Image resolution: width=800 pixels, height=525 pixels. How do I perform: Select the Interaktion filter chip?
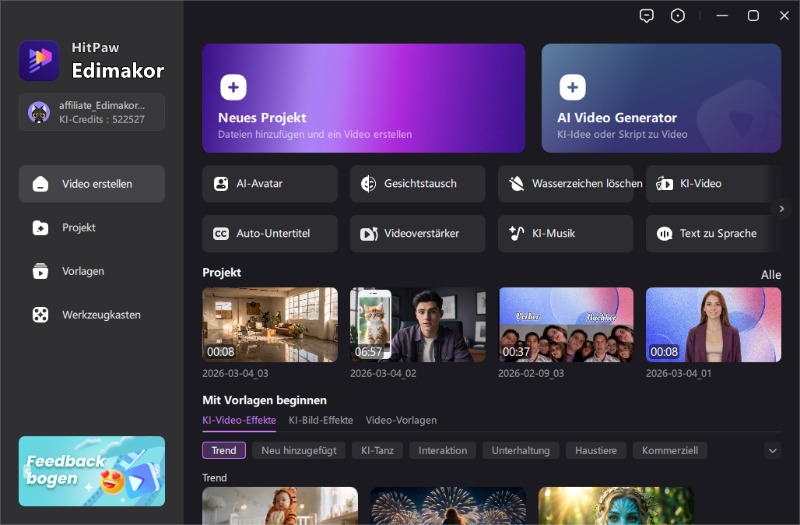[x=443, y=451]
